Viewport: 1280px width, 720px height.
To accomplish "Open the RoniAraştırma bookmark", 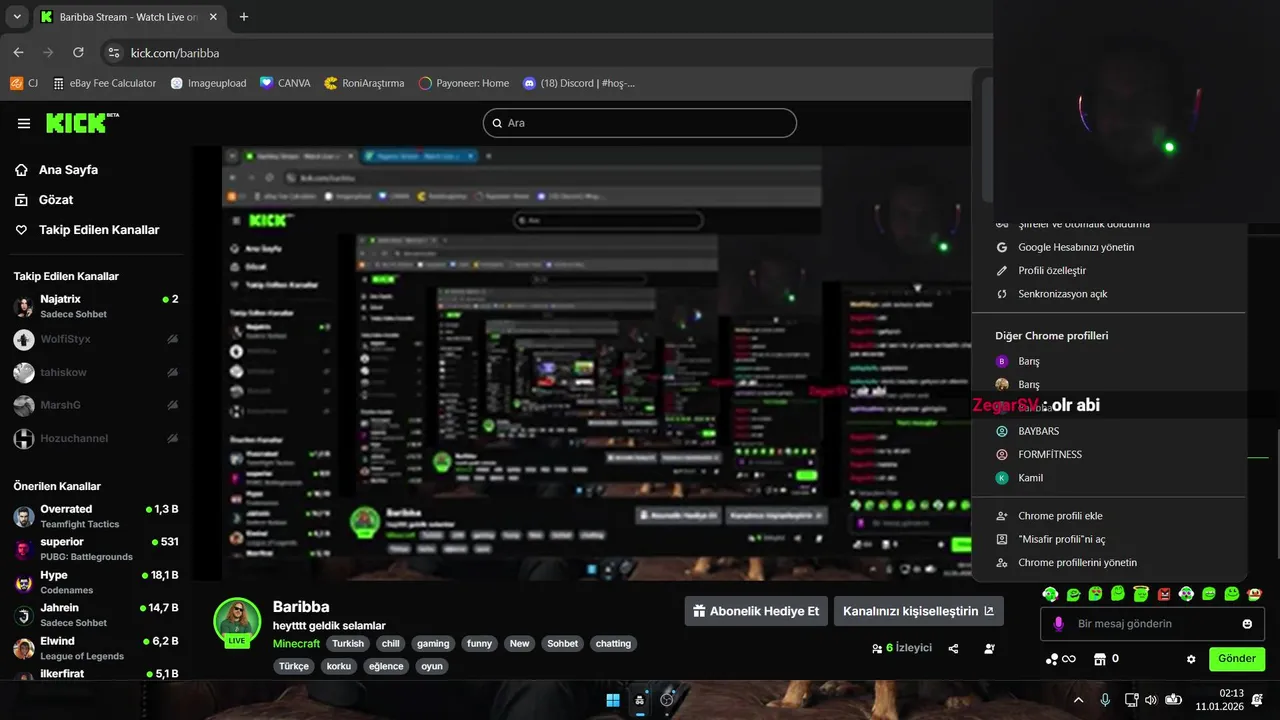I will click(364, 83).
